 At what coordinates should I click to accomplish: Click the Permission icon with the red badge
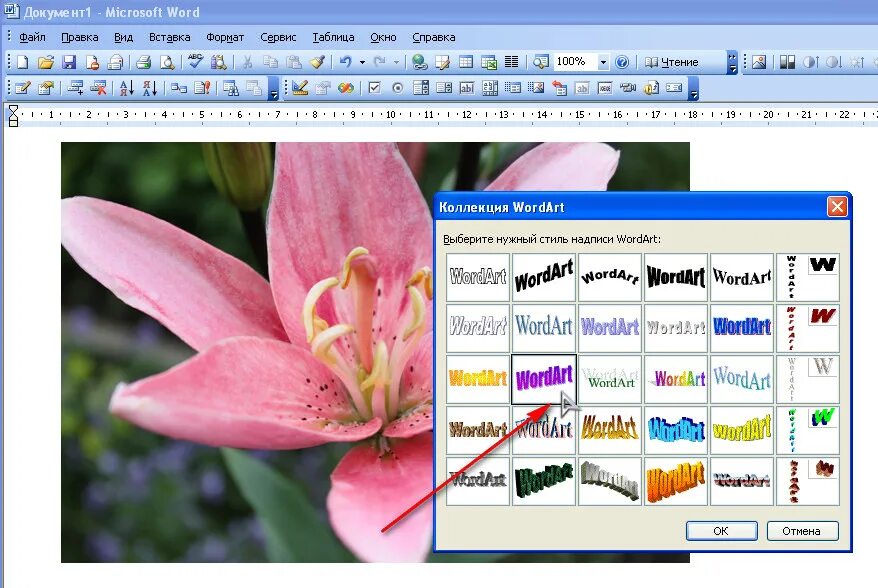pyautogui.click(x=92, y=62)
